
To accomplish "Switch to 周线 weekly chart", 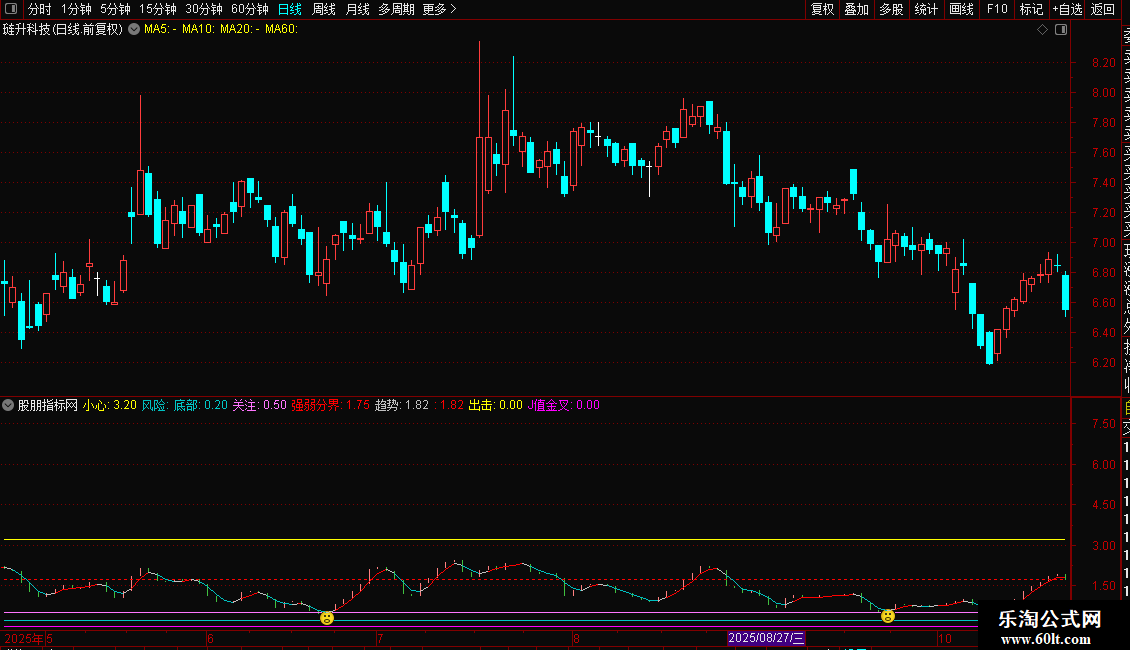I will click(x=324, y=9).
